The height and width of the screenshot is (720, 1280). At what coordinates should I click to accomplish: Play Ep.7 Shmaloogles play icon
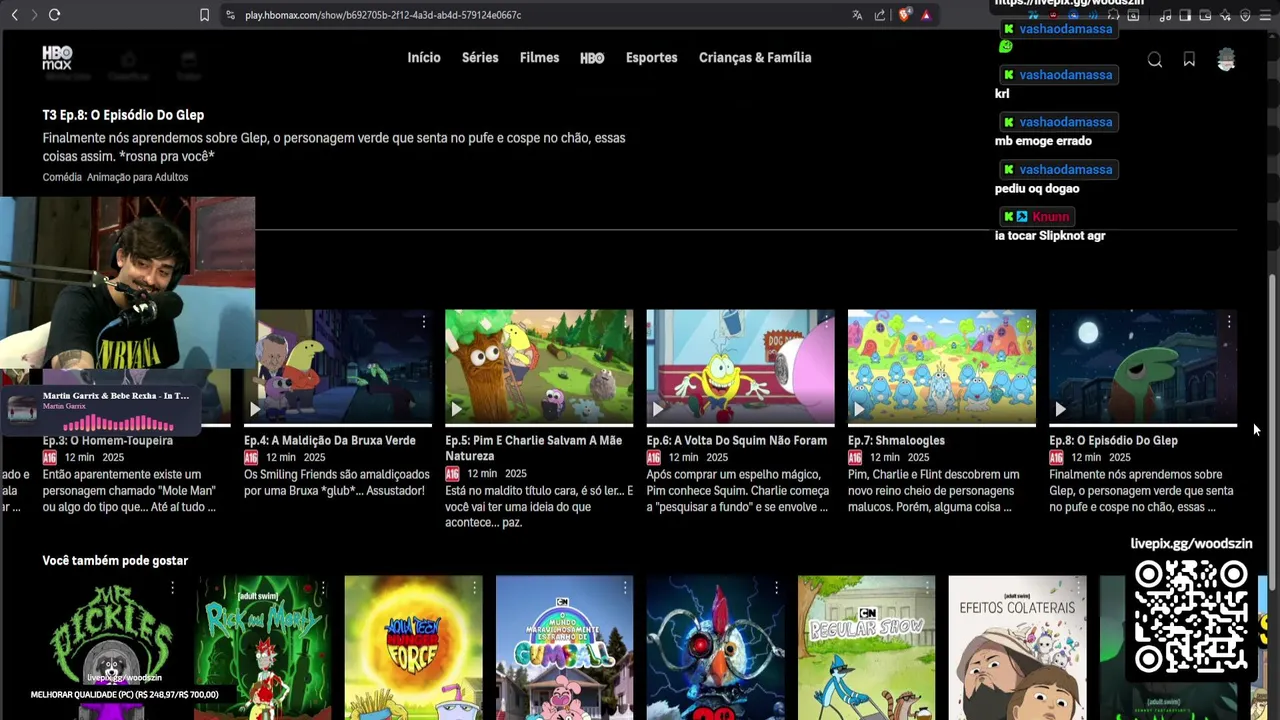point(859,409)
